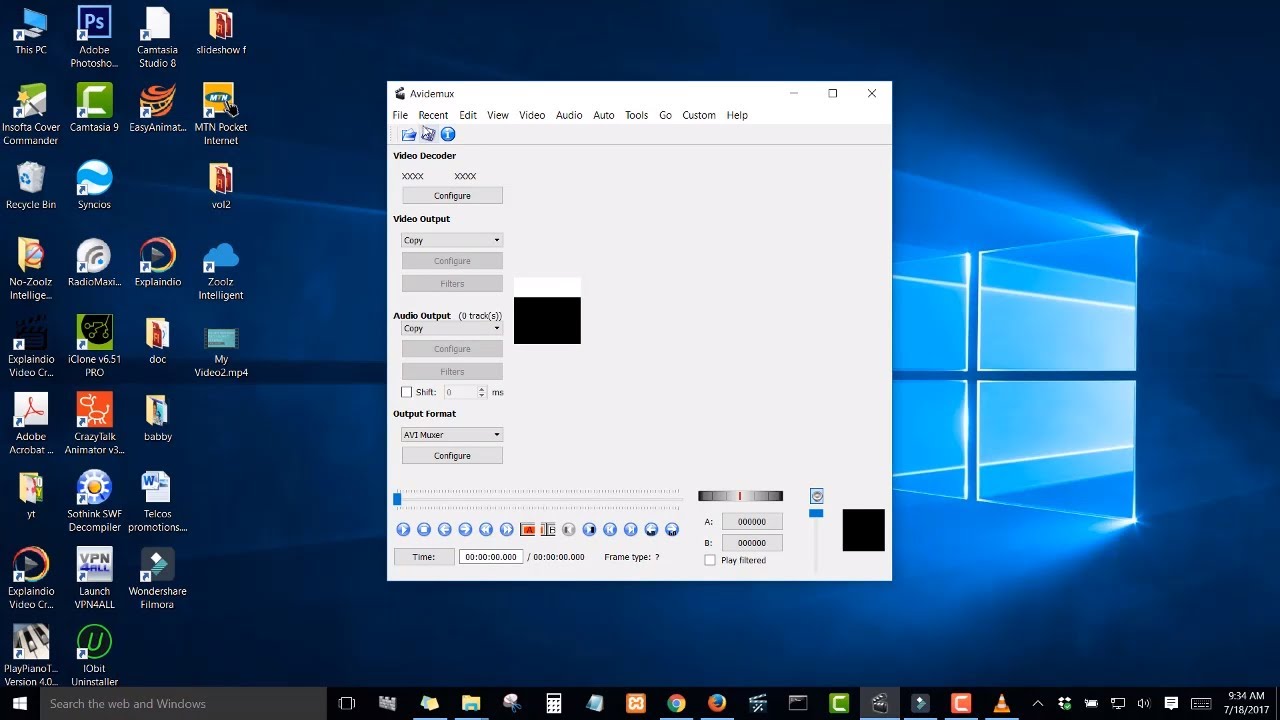The height and width of the screenshot is (720, 1280).
Task: Click the iClone v6.51 PRO desktop icon
Action: [x=94, y=347]
